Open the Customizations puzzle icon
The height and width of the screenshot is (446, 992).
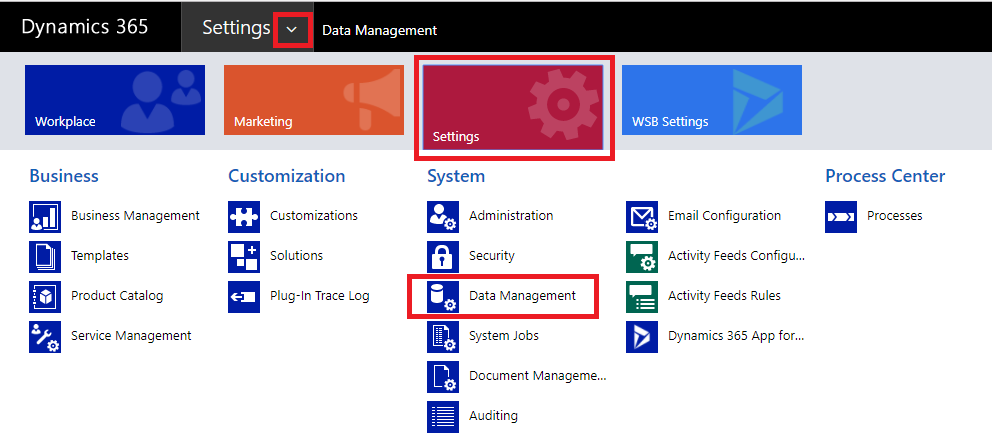point(244,216)
